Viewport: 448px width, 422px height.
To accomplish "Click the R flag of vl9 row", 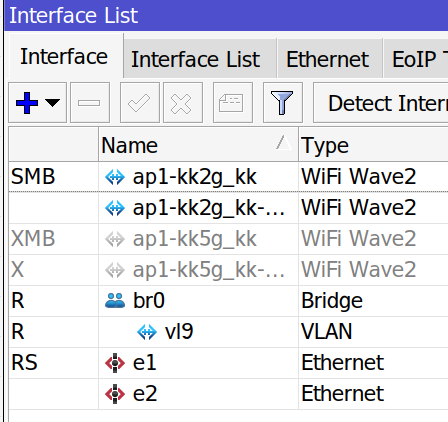I will pyautogui.click(x=18, y=332).
